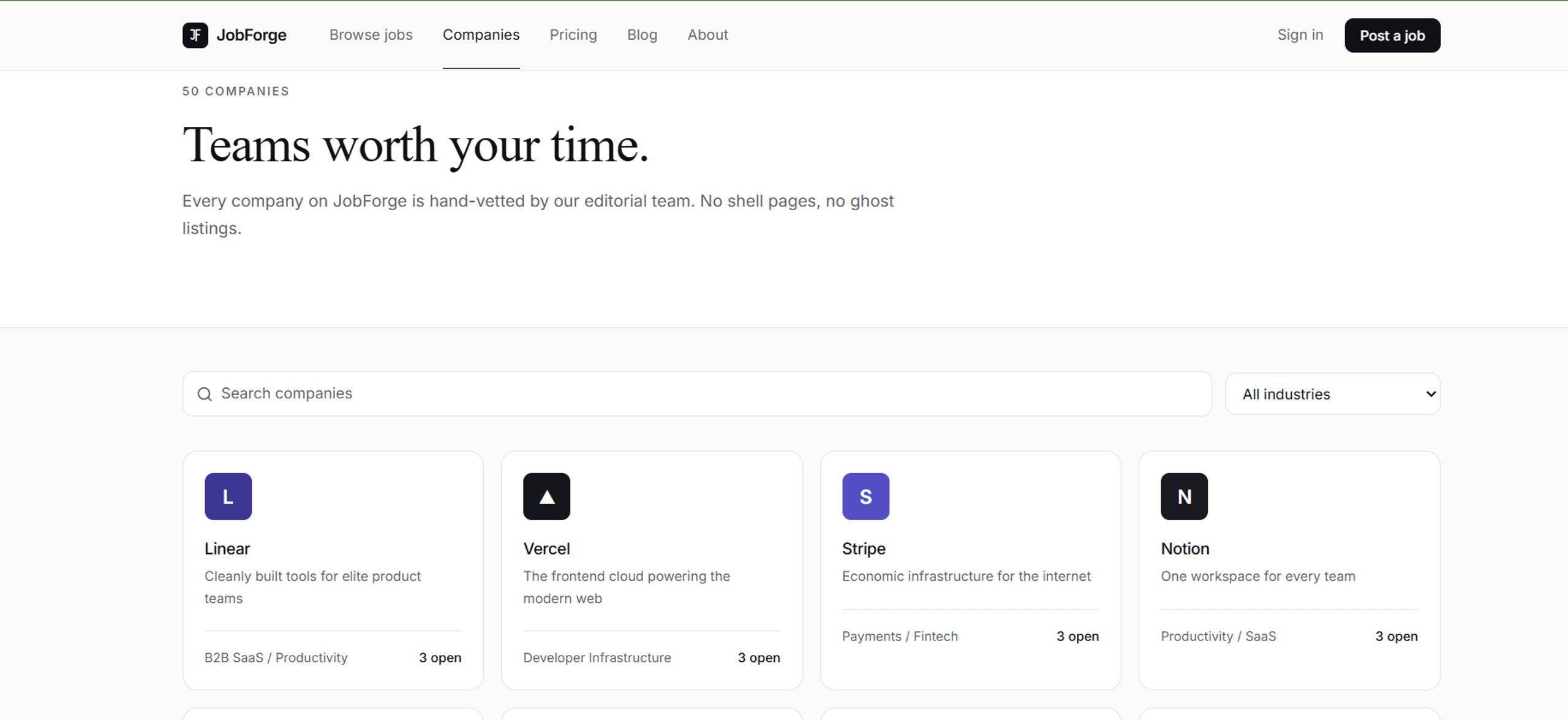The width and height of the screenshot is (1568, 720).
Task: Focus the Search companies input field
Action: 697,394
